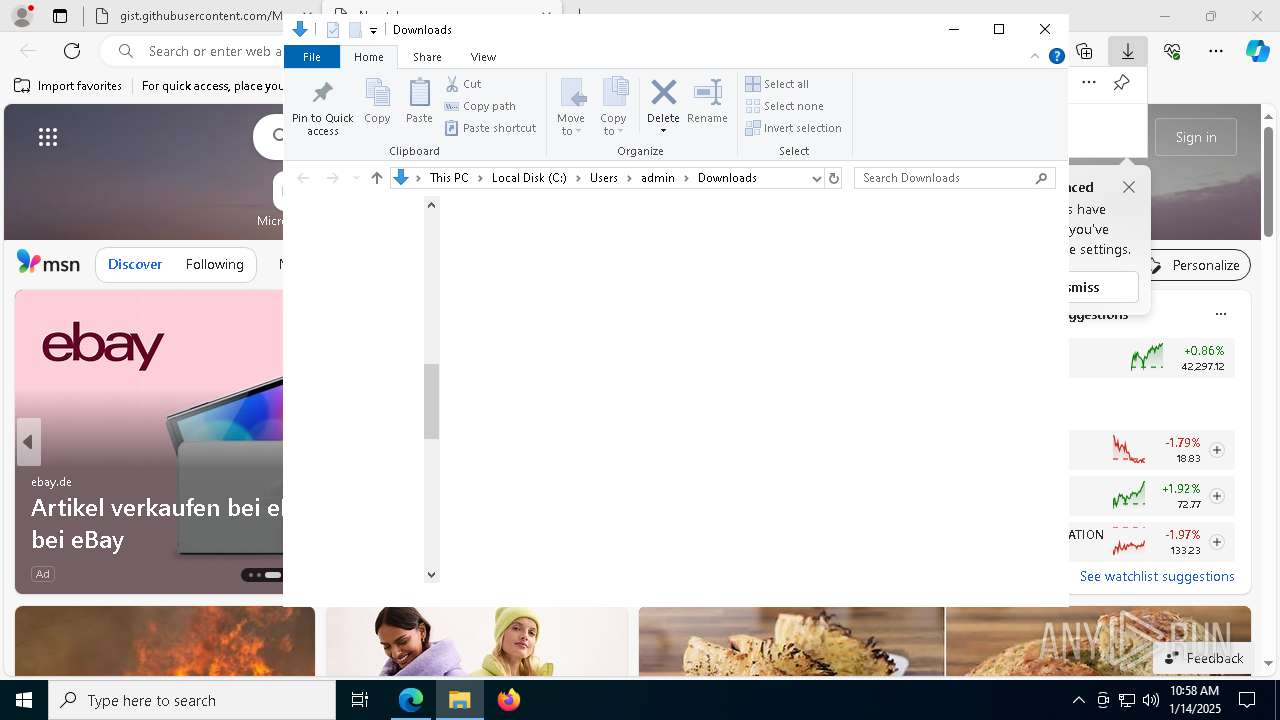This screenshot has width=1280, height=720.
Task: Click Select all in ribbon
Action: [x=777, y=84]
